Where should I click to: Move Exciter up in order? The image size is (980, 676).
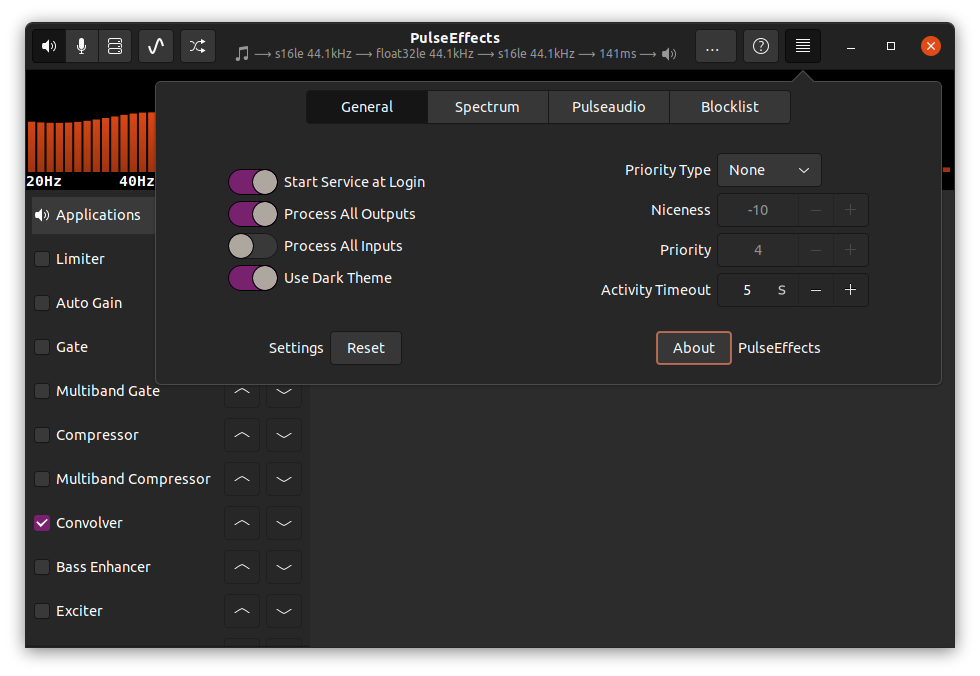[242, 611]
